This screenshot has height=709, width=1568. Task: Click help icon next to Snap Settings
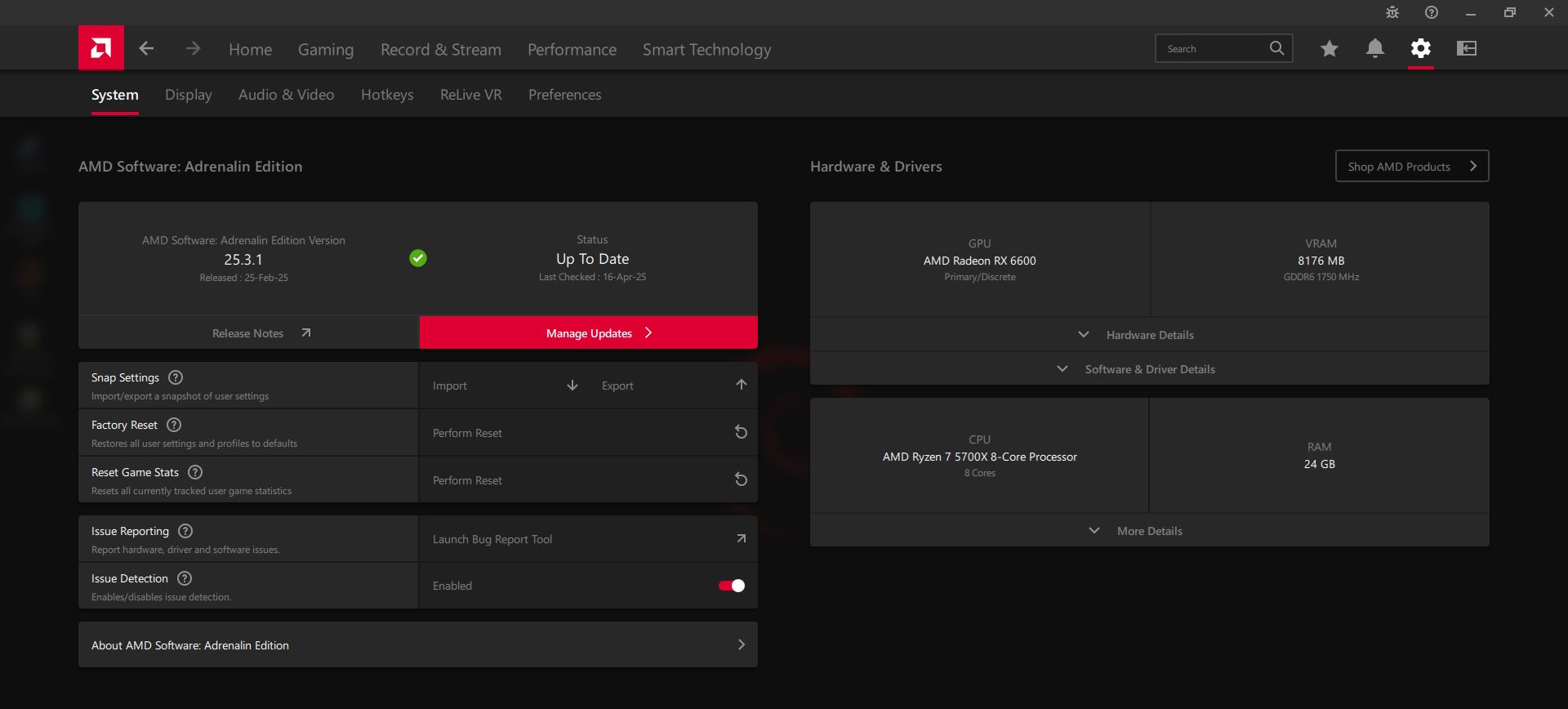(176, 377)
